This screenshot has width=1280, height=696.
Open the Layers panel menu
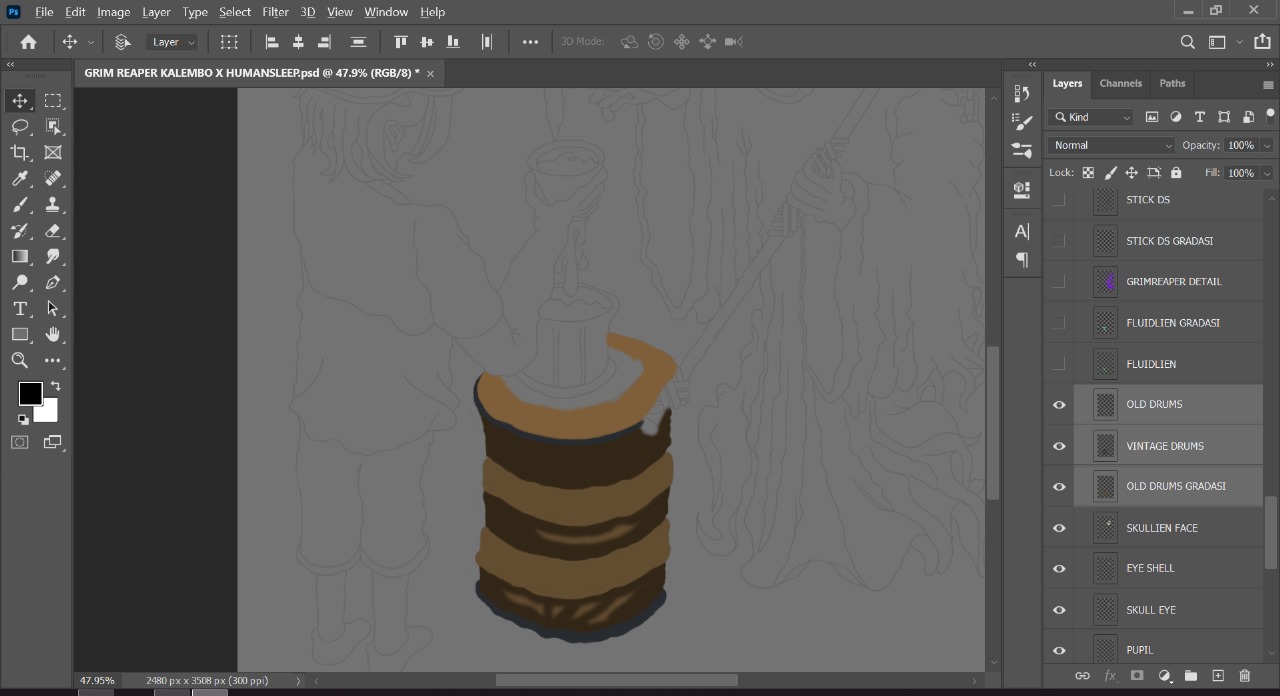click(x=1268, y=84)
